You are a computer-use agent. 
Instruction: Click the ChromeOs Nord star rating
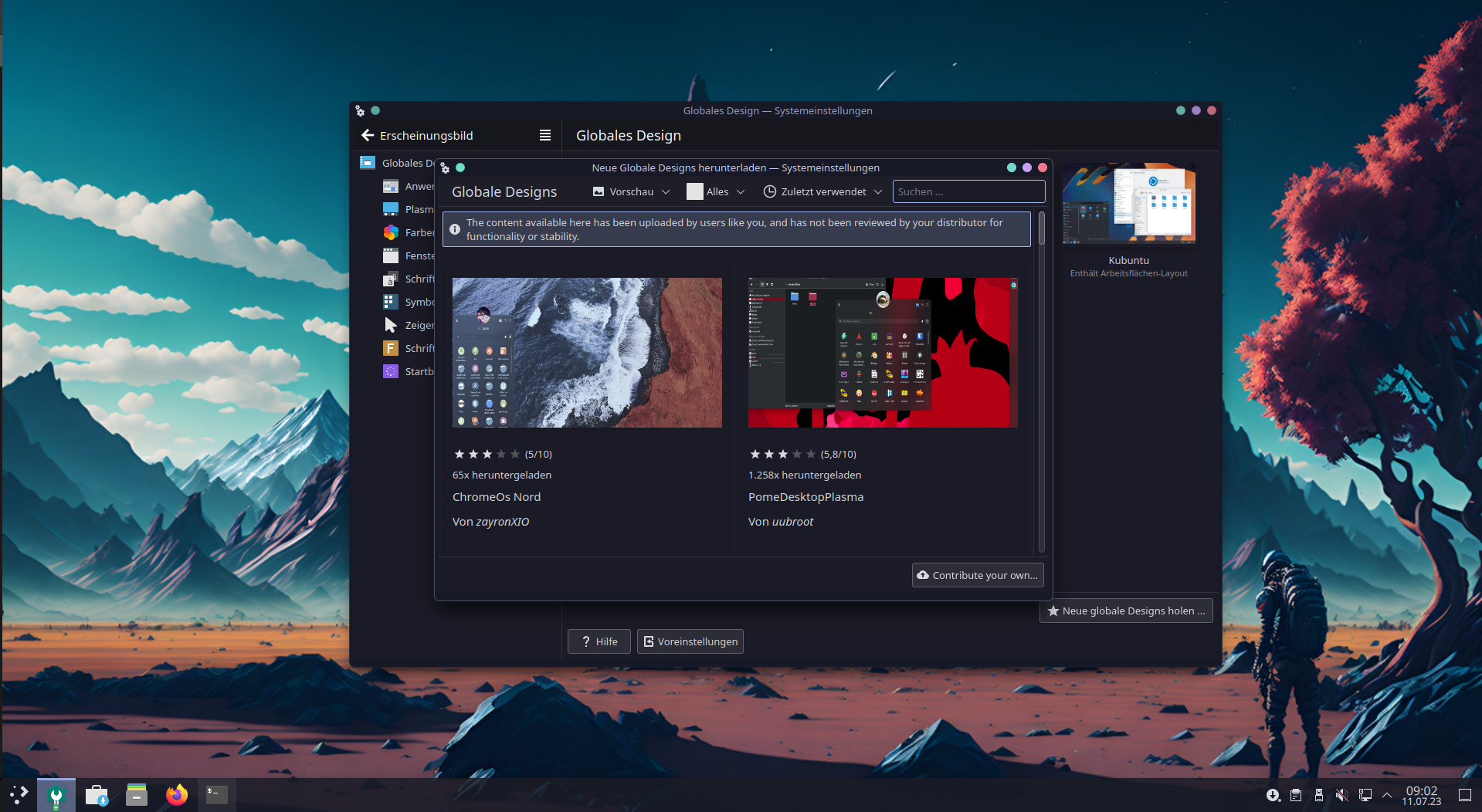pos(487,454)
